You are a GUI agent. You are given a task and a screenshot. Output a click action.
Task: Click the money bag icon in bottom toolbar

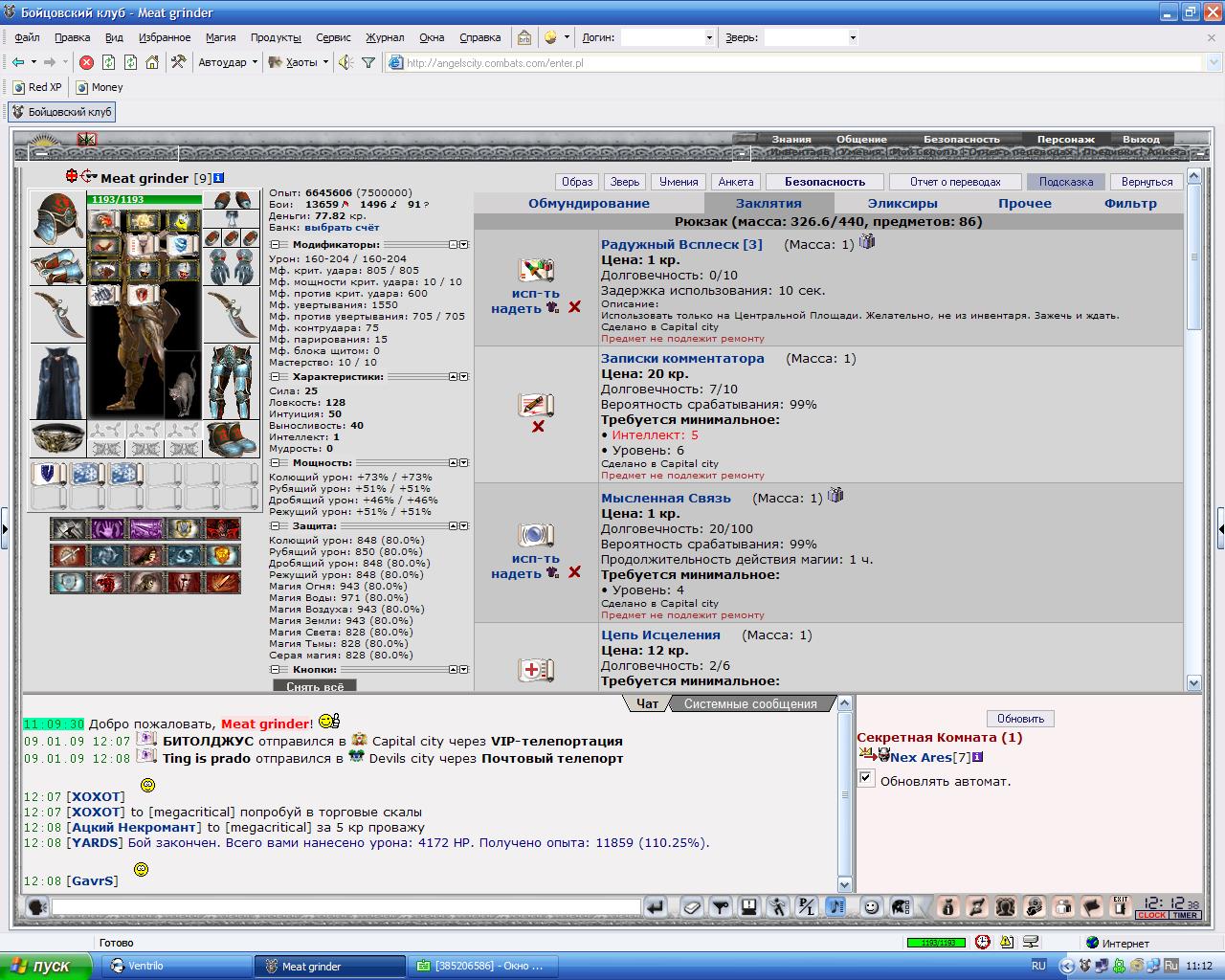pyautogui.click(x=947, y=906)
